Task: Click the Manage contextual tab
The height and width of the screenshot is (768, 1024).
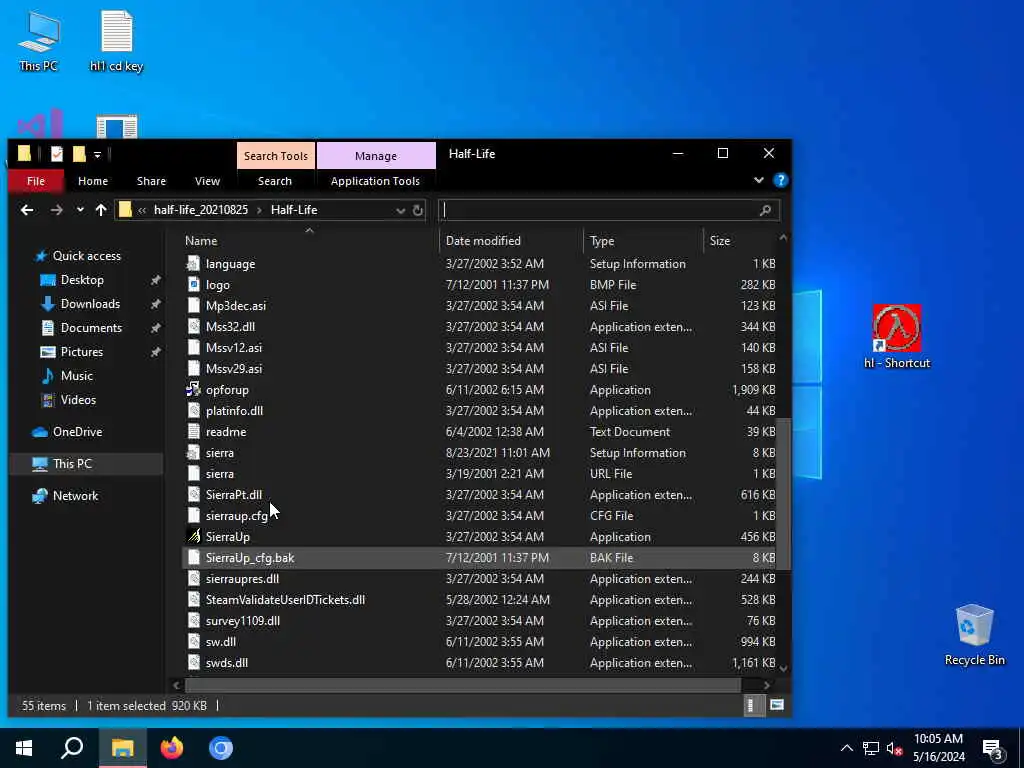Action: pyautogui.click(x=376, y=155)
